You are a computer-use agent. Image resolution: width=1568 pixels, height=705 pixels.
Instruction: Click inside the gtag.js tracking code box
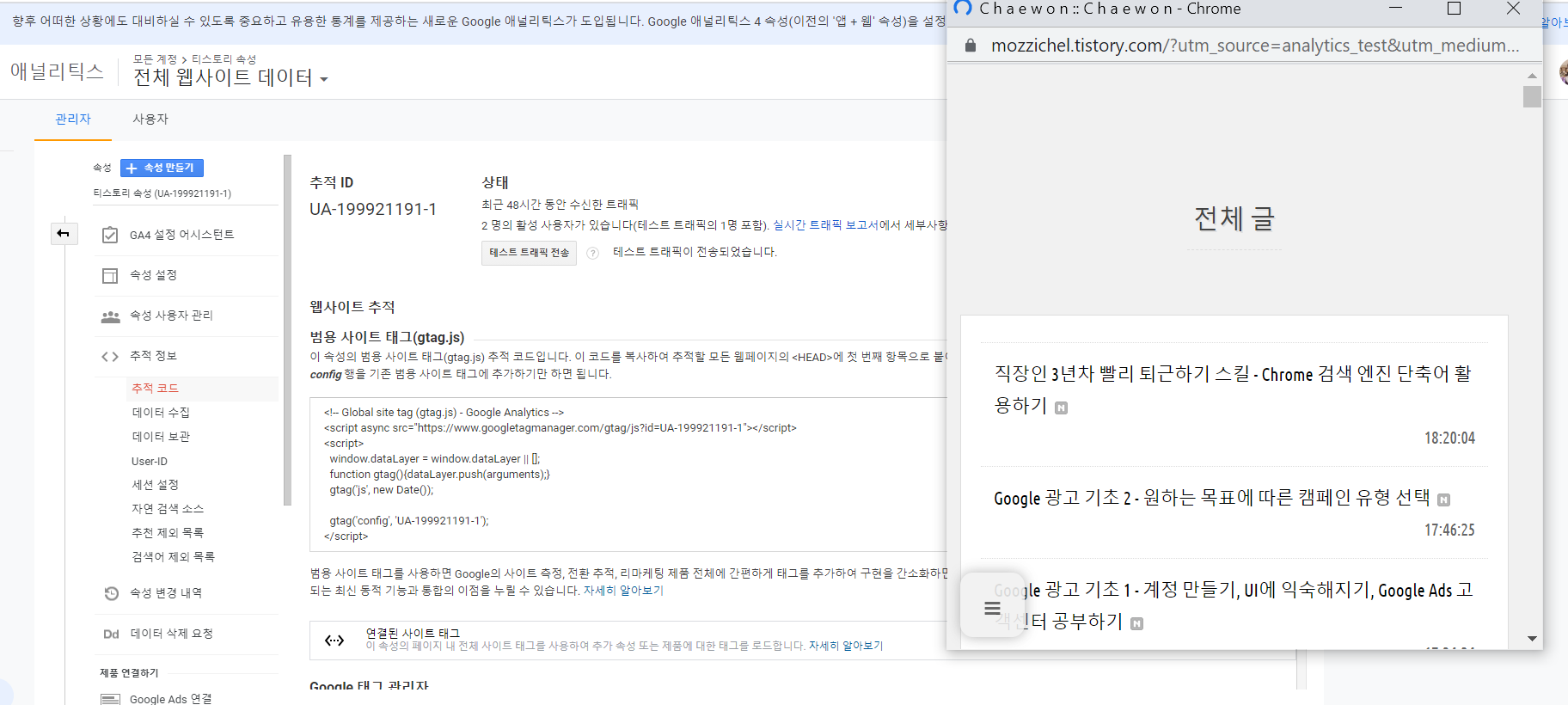click(628, 475)
